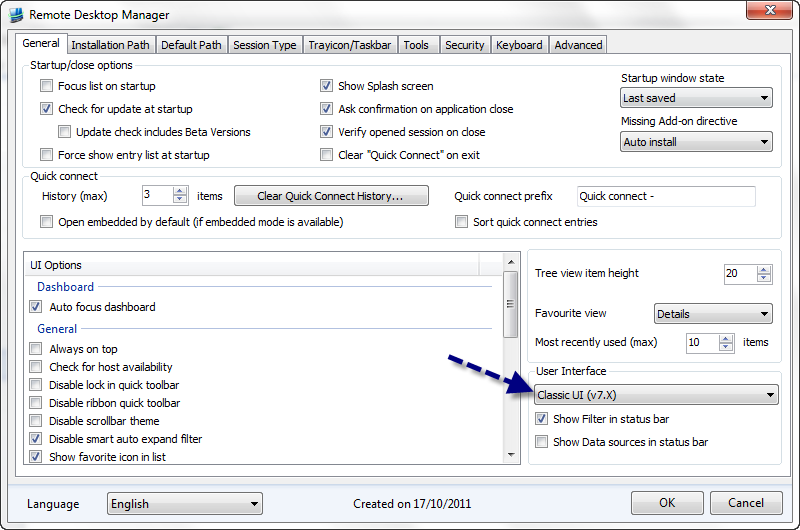Decrease Tree view item height
800x530 pixels.
(764, 279)
